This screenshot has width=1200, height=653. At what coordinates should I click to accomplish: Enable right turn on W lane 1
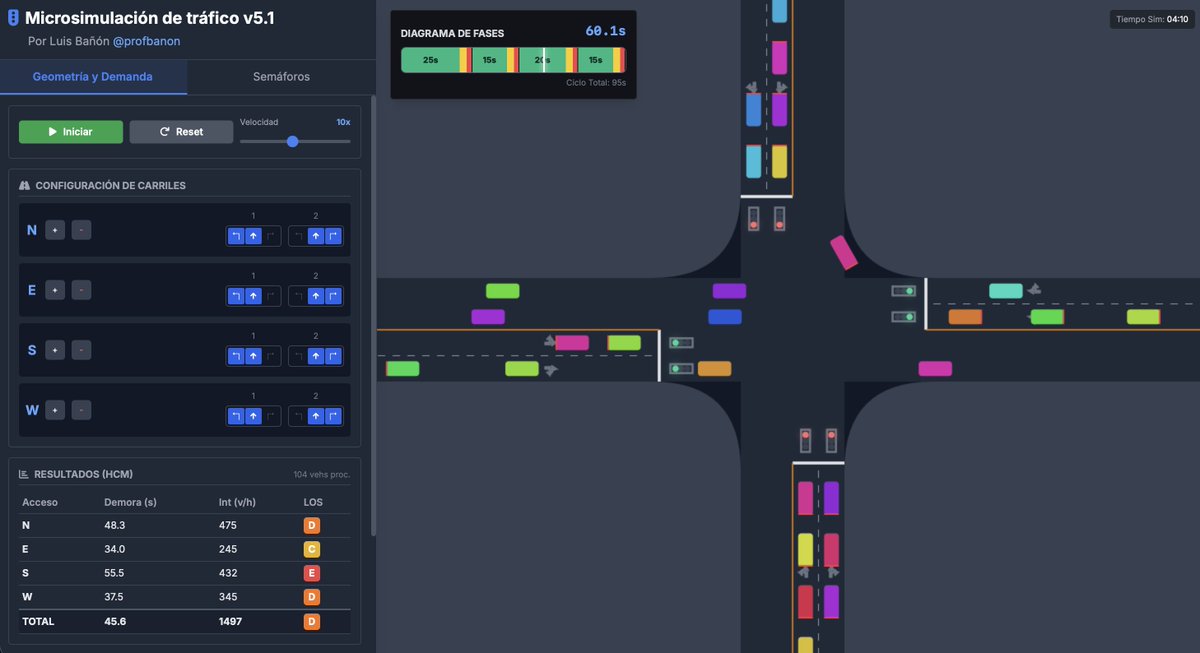tap(270, 416)
